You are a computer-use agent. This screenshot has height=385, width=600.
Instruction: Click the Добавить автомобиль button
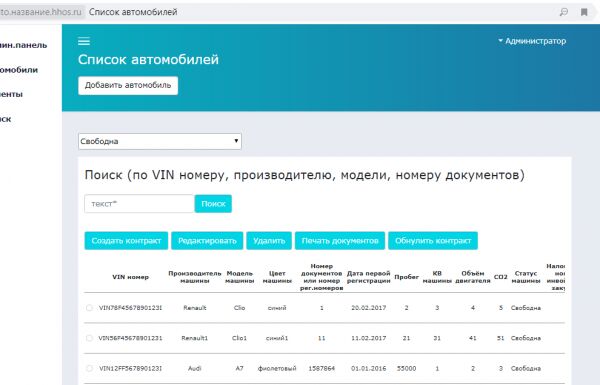coord(128,85)
